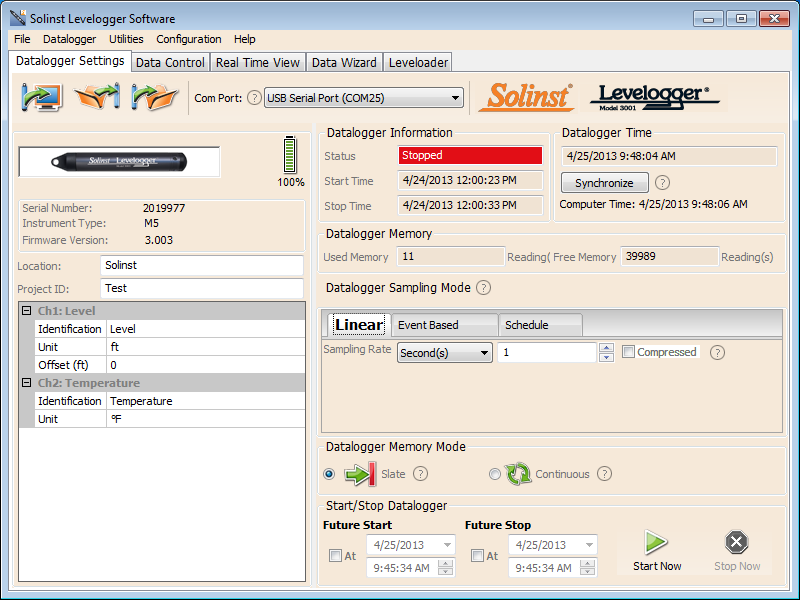Click the Start Now label
800x614 pixels.
pyautogui.click(x=657, y=566)
